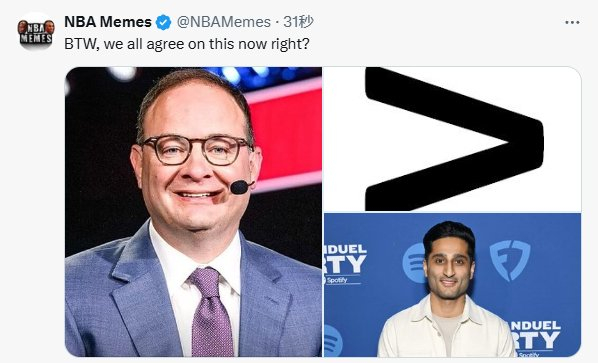Image resolution: width=598 pixels, height=363 pixels.
Task: Click the 'NDUEL RTY' text at backdrop left
Action: 345,260
